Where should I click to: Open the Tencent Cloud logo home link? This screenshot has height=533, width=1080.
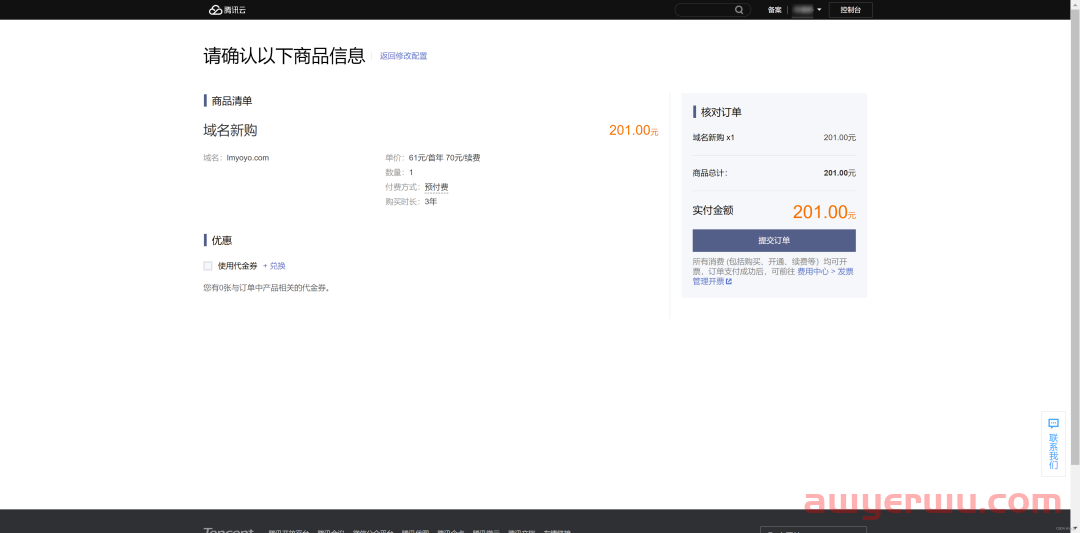pyautogui.click(x=227, y=10)
